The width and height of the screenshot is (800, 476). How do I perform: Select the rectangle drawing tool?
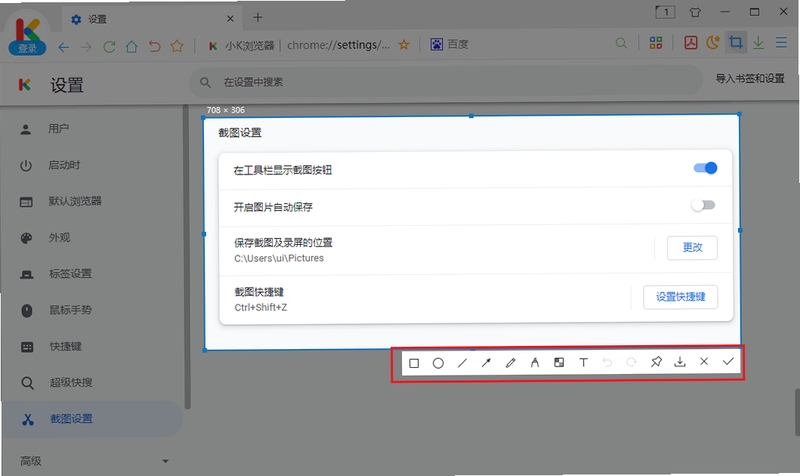pyautogui.click(x=414, y=363)
